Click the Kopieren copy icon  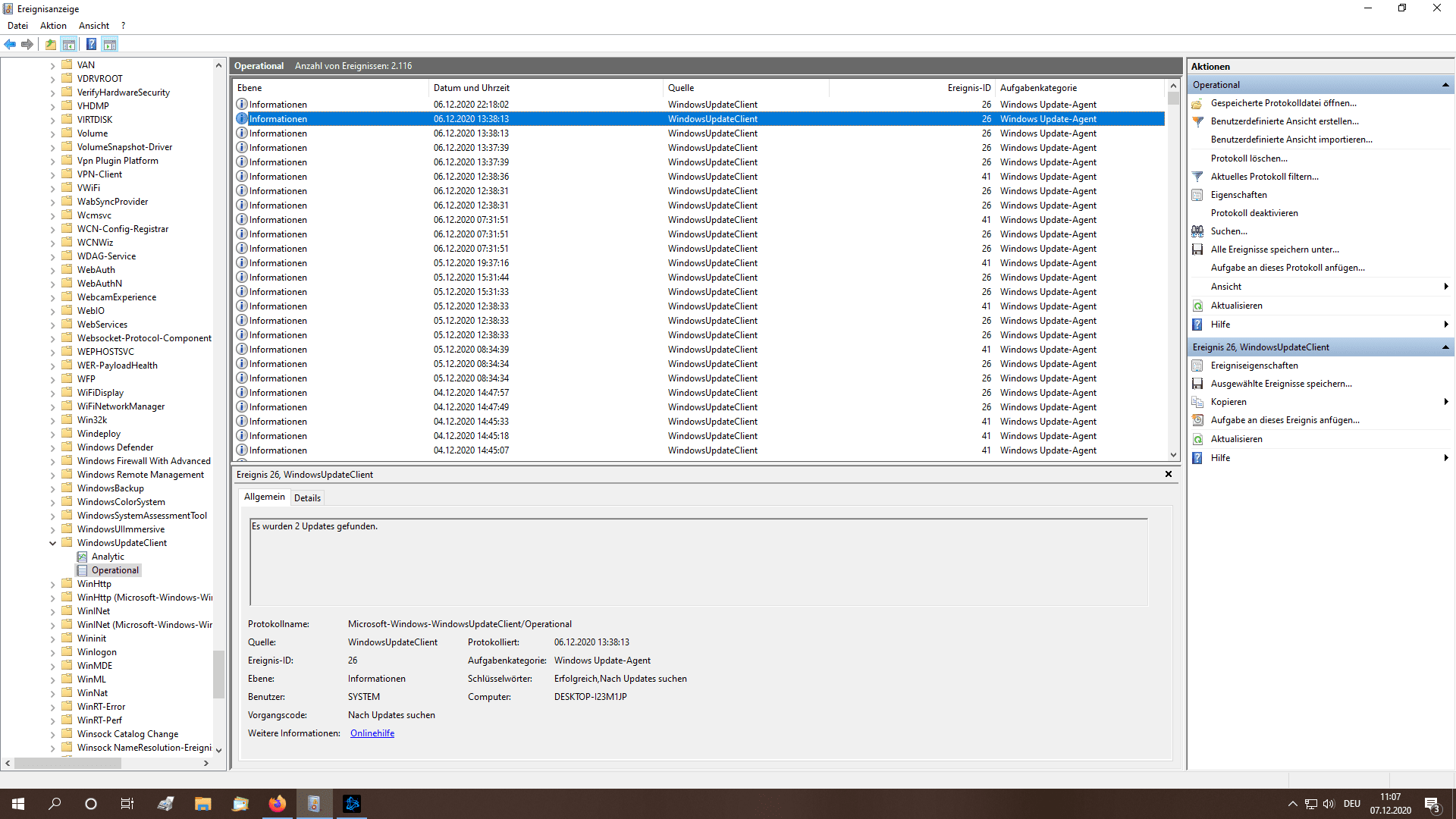tap(1197, 402)
